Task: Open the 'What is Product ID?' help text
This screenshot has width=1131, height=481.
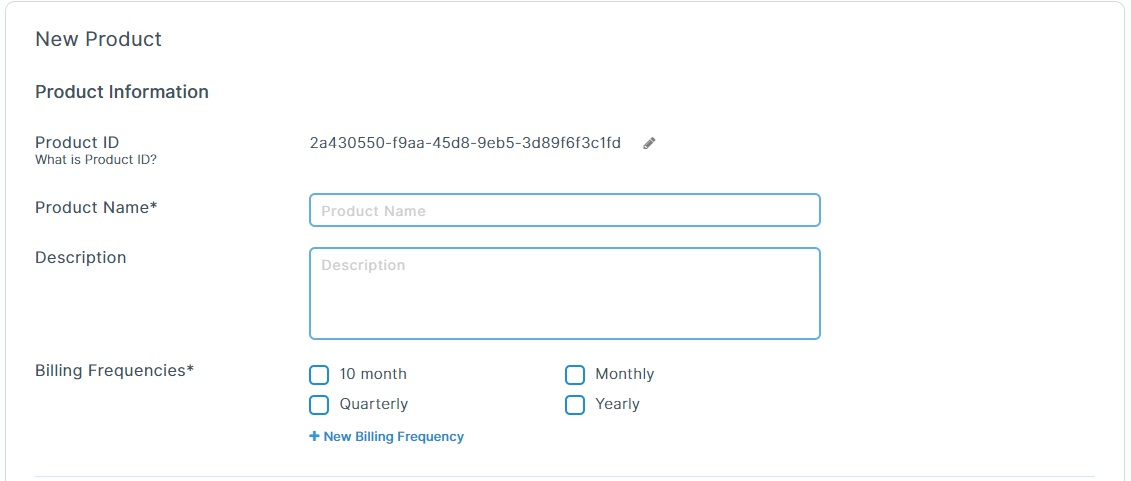Action: (x=96, y=160)
